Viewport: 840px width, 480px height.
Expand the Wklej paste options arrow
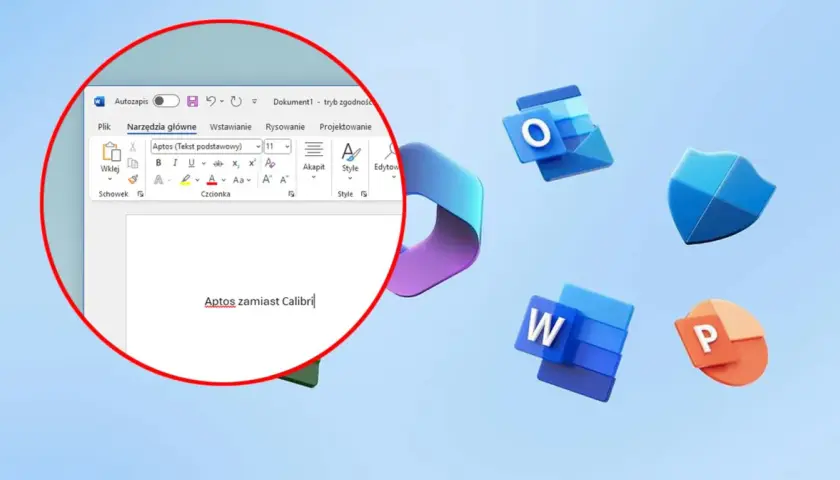110,179
